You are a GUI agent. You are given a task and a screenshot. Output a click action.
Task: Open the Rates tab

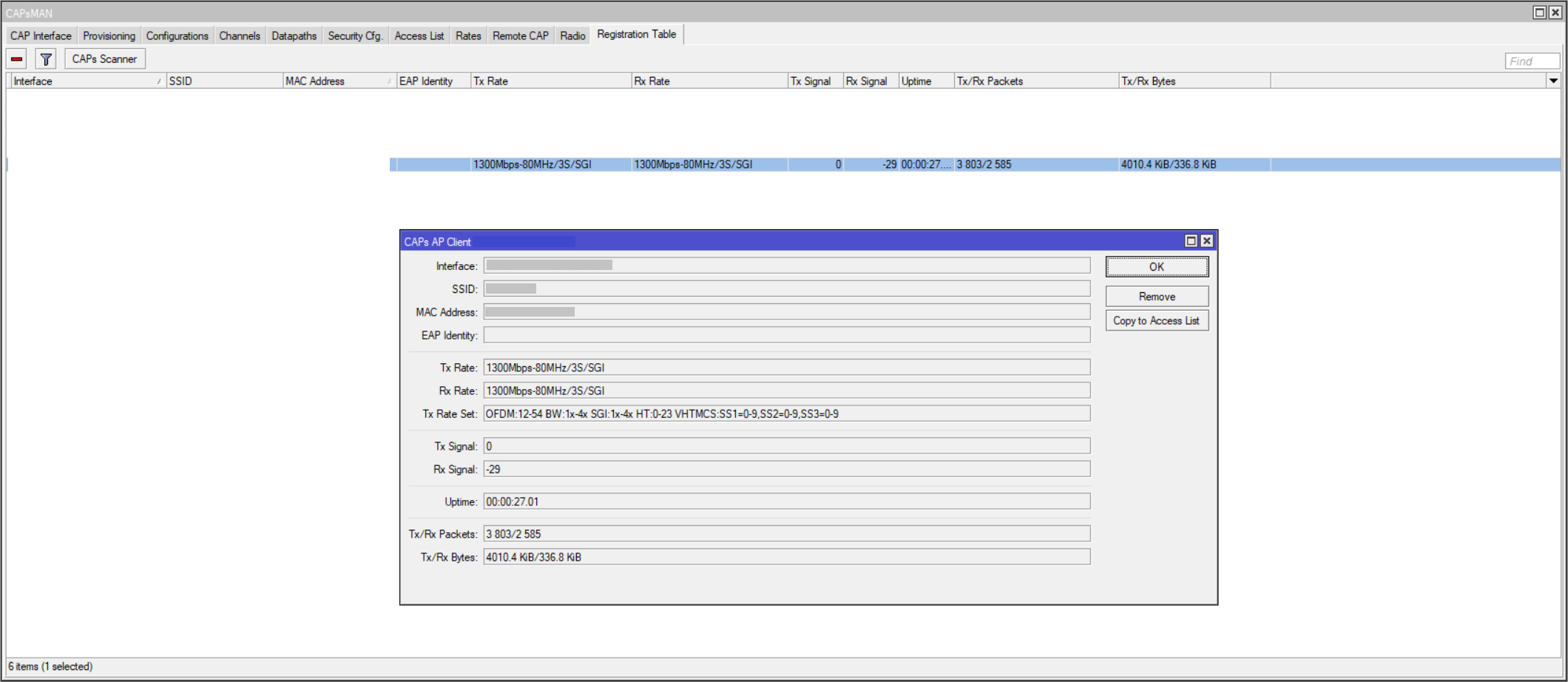(468, 36)
